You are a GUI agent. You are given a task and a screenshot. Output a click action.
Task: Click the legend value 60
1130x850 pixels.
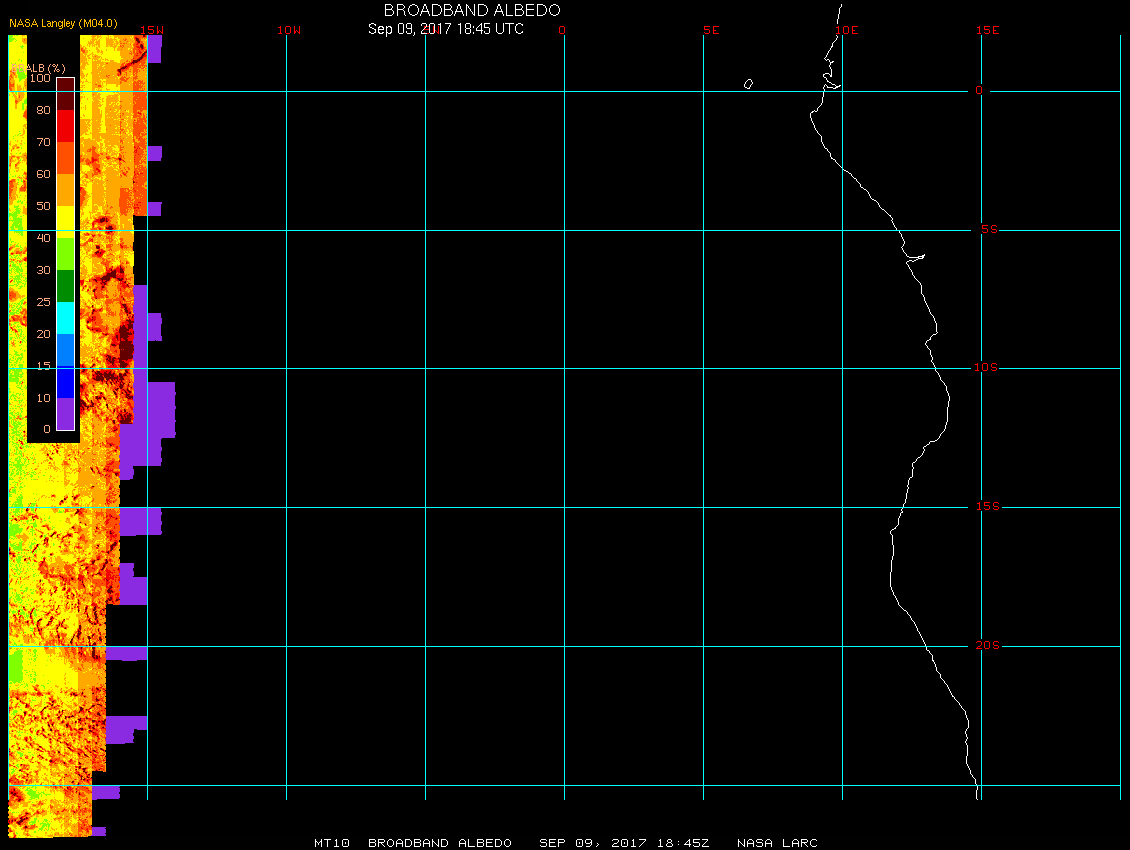43,174
